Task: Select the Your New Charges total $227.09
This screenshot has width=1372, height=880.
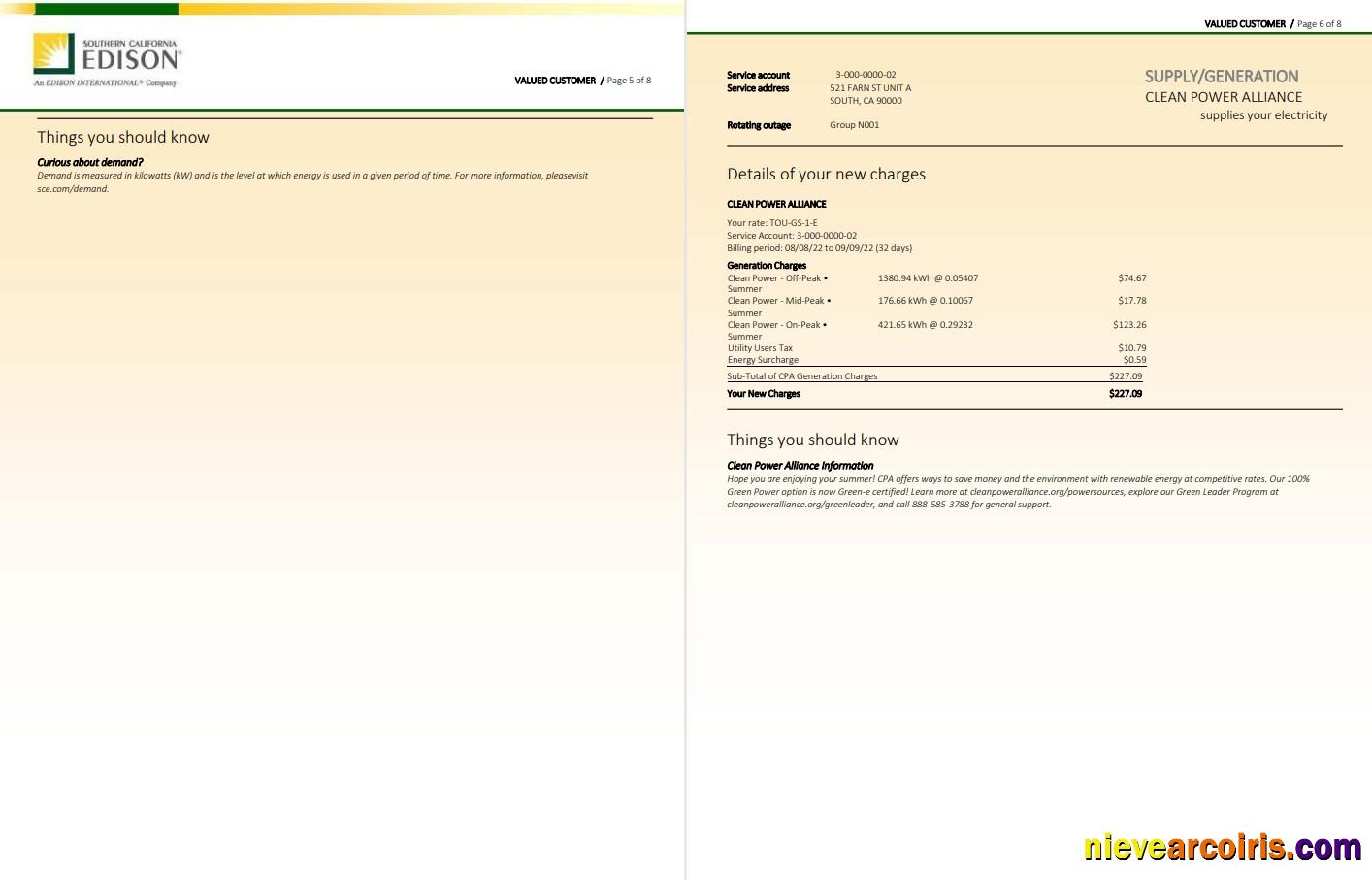Action: [x=1126, y=393]
